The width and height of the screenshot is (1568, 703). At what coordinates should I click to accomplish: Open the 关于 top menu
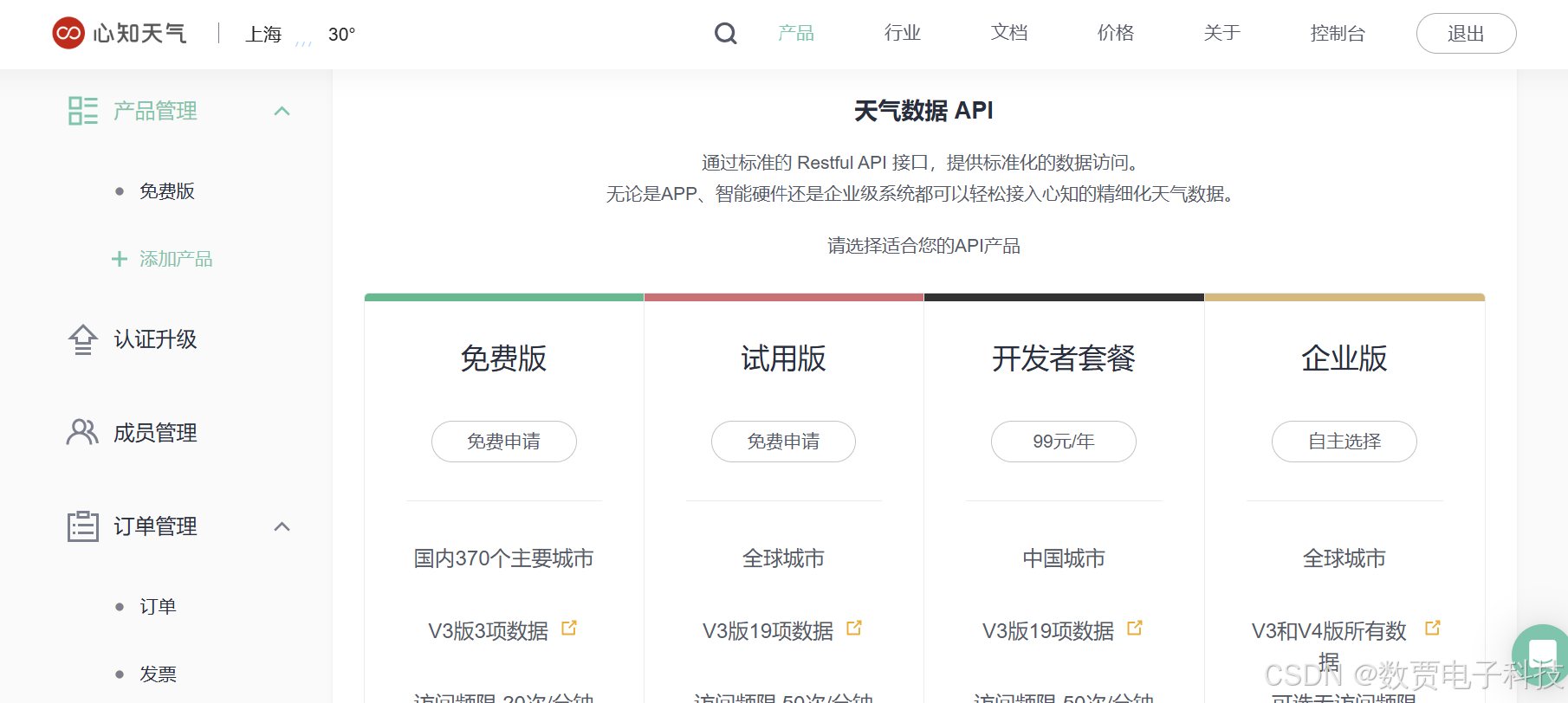(x=1222, y=33)
